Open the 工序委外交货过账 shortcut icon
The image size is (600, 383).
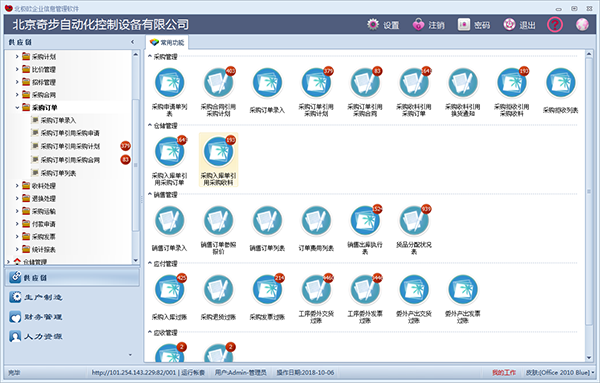click(316, 290)
